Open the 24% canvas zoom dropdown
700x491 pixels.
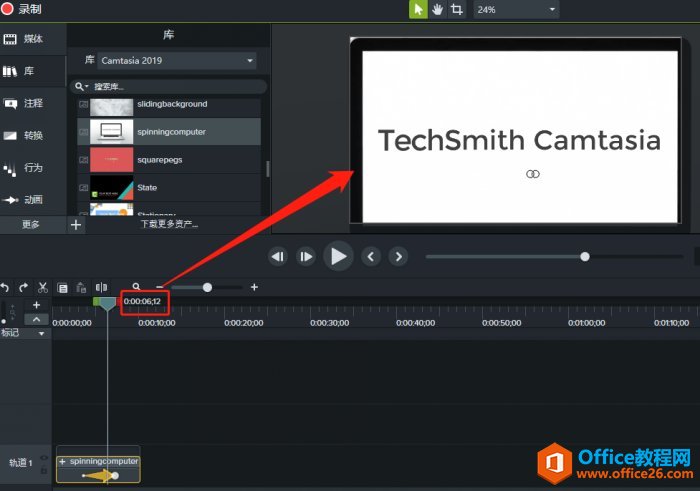pos(516,9)
